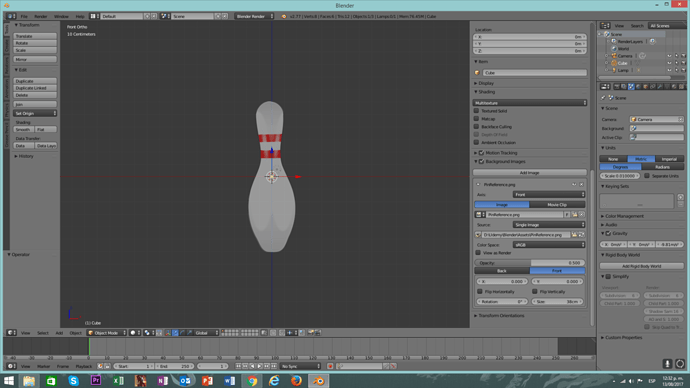Toggle the Flip Horizontally checkbox
690x388 pixels.
click(x=480, y=292)
